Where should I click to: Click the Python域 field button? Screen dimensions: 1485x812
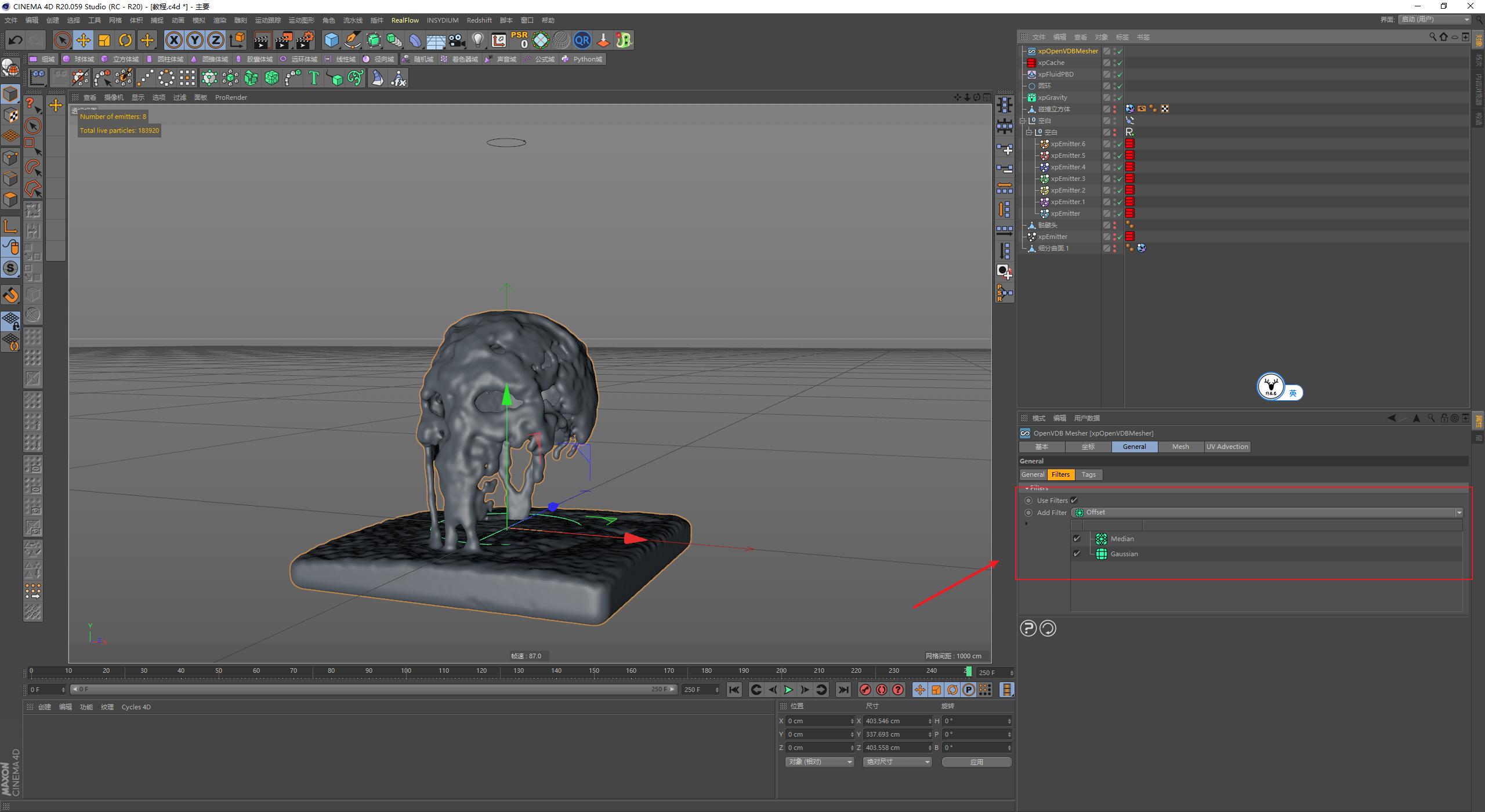pos(582,59)
